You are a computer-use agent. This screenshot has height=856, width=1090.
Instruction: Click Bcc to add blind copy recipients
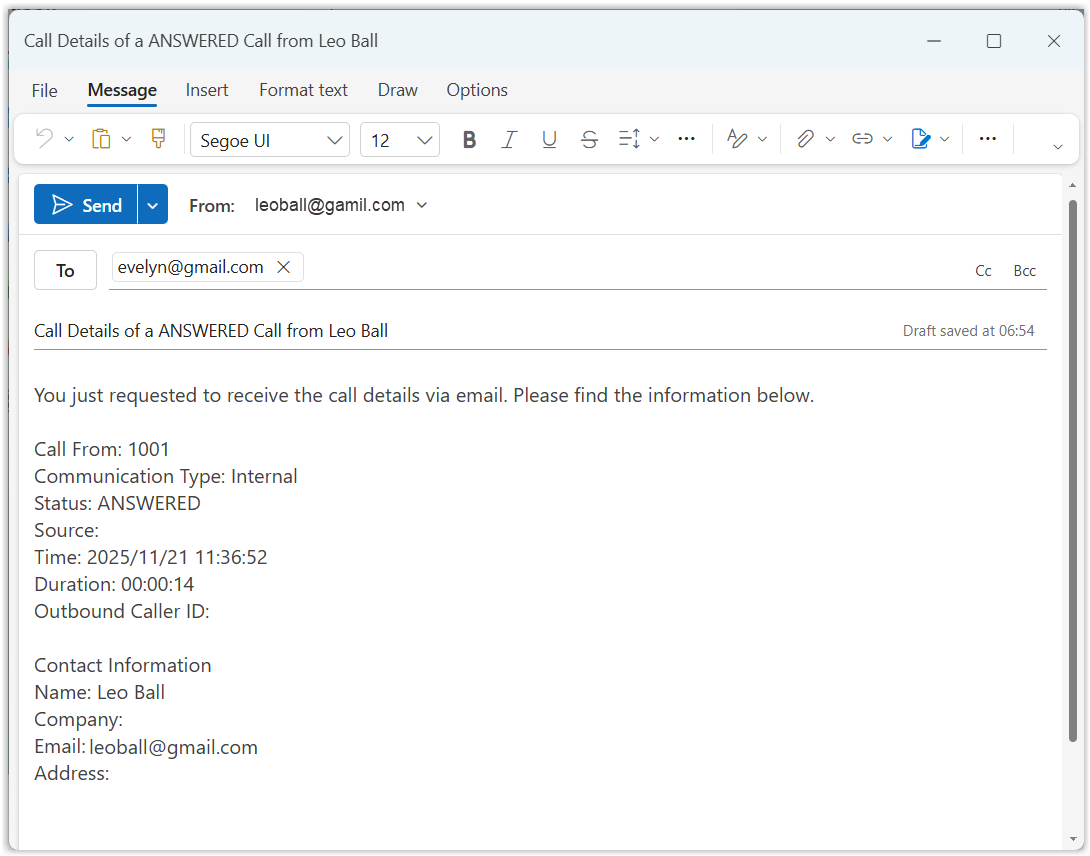[1024, 271]
